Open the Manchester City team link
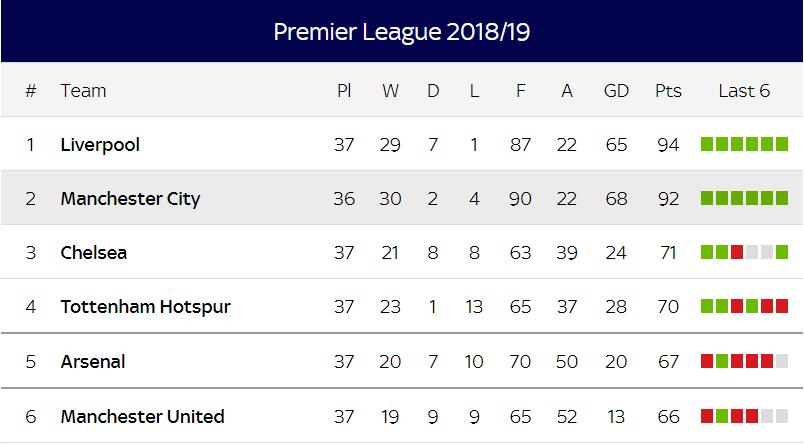 [130, 199]
